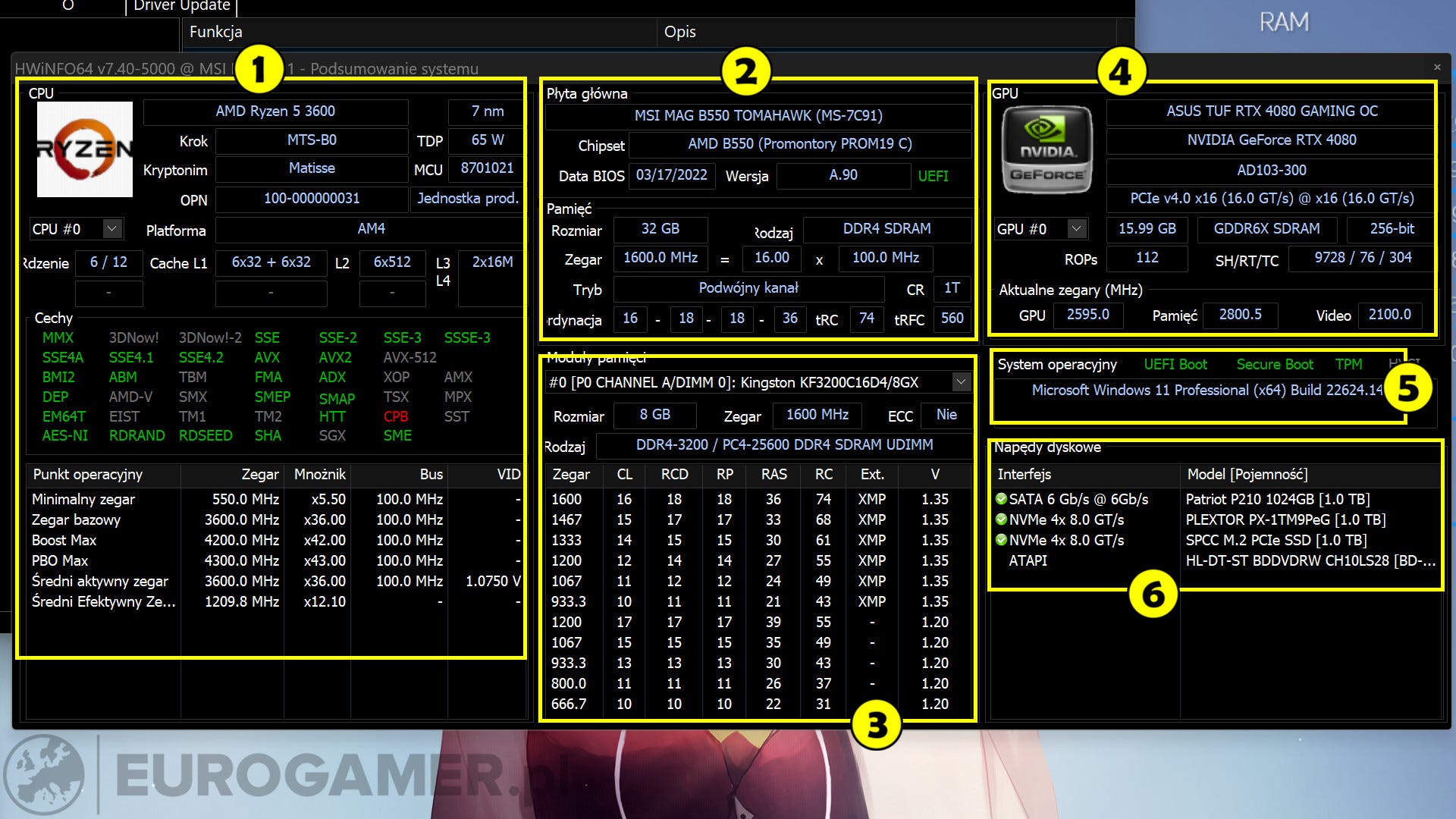Click the Matisse codename field
Image resolution: width=1456 pixels, height=819 pixels.
pyautogui.click(x=312, y=168)
